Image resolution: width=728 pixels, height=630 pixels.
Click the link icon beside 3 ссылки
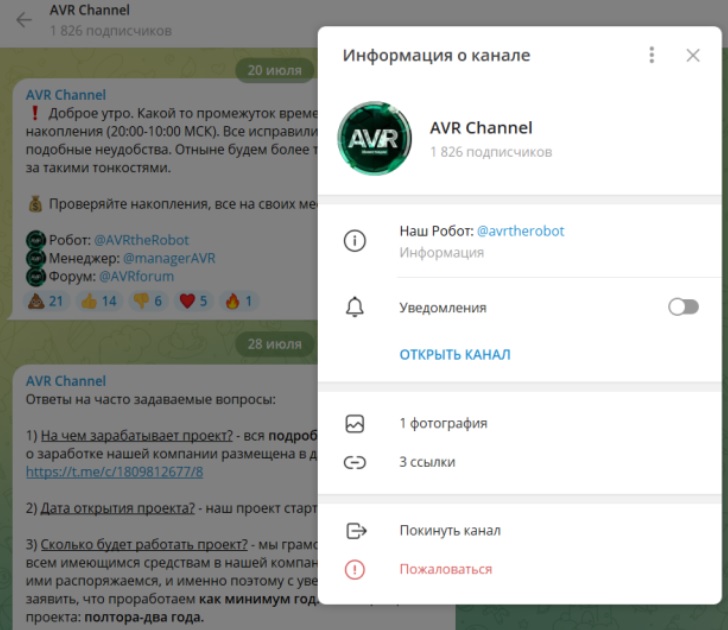click(x=355, y=462)
